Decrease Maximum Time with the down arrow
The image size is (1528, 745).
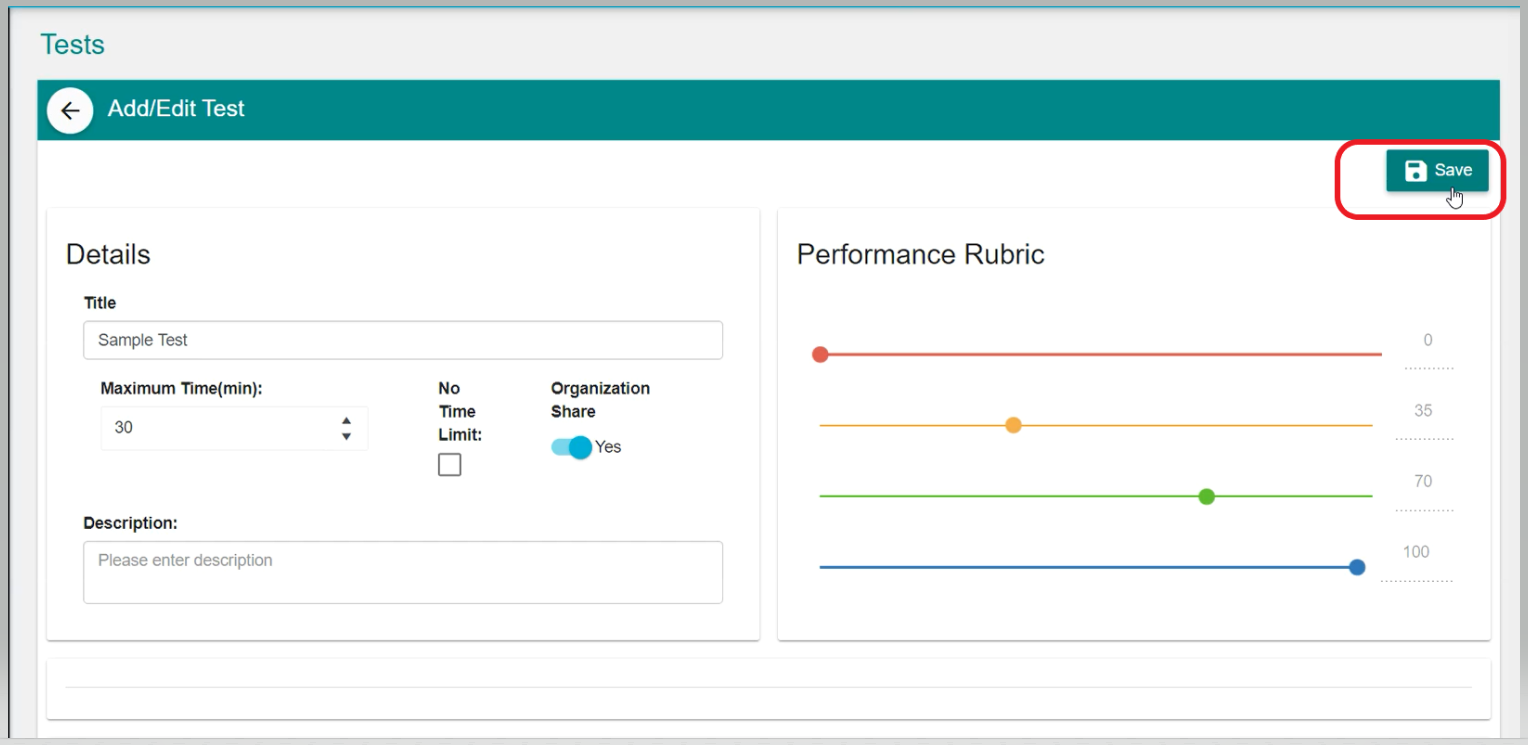pyautogui.click(x=346, y=436)
